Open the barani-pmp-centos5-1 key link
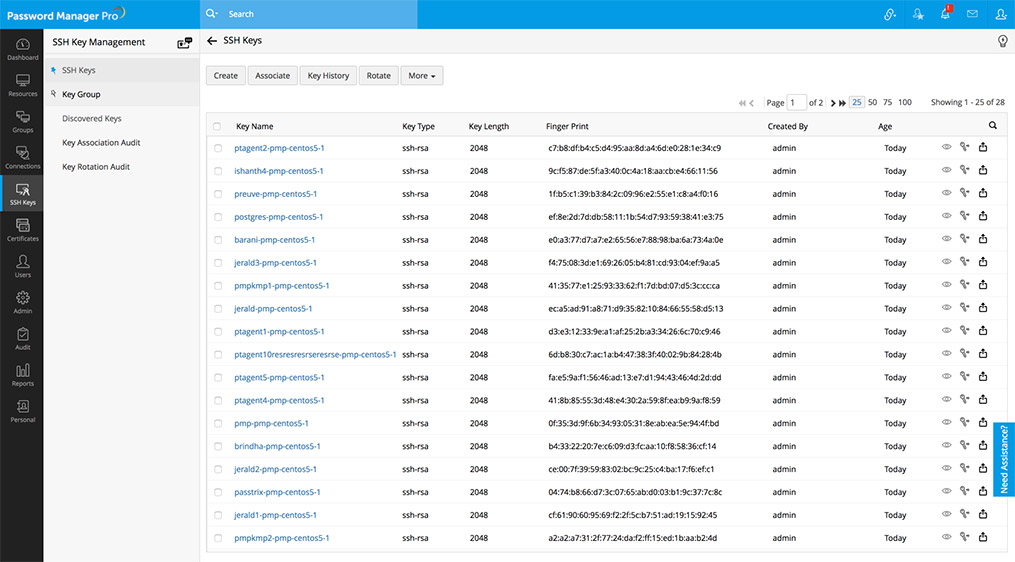 click(274, 240)
